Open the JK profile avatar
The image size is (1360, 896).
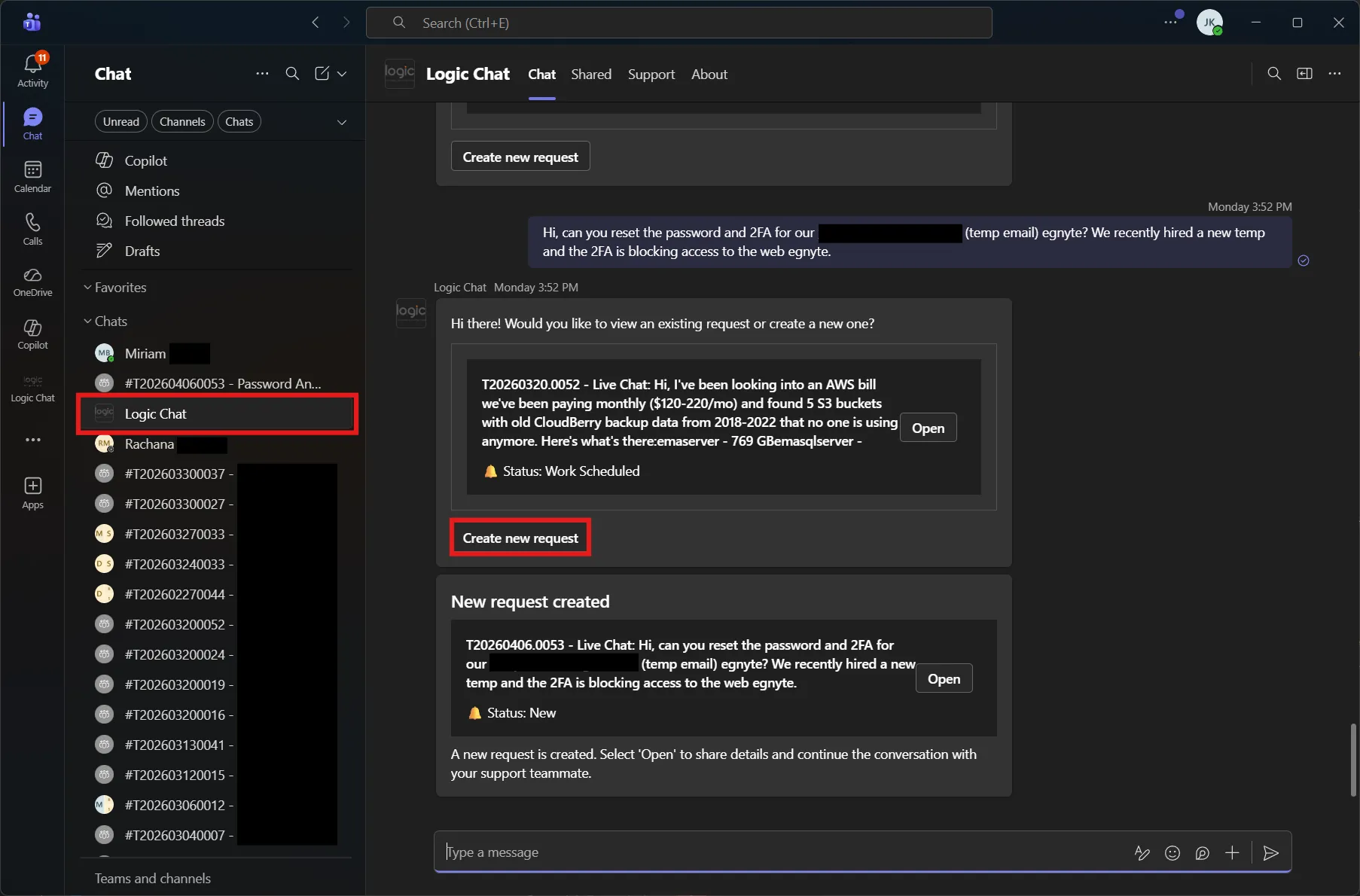1209,23
